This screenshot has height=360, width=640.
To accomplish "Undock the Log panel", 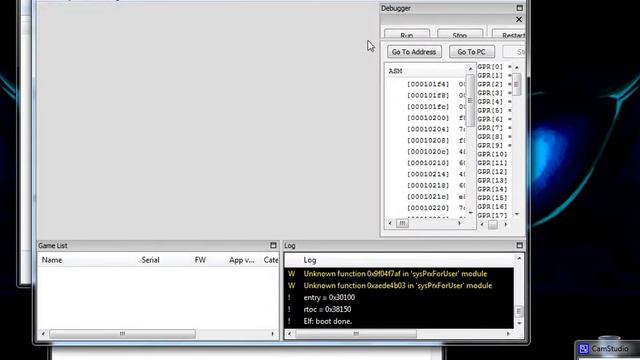I will pyautogui.click(x=519, y=245).
